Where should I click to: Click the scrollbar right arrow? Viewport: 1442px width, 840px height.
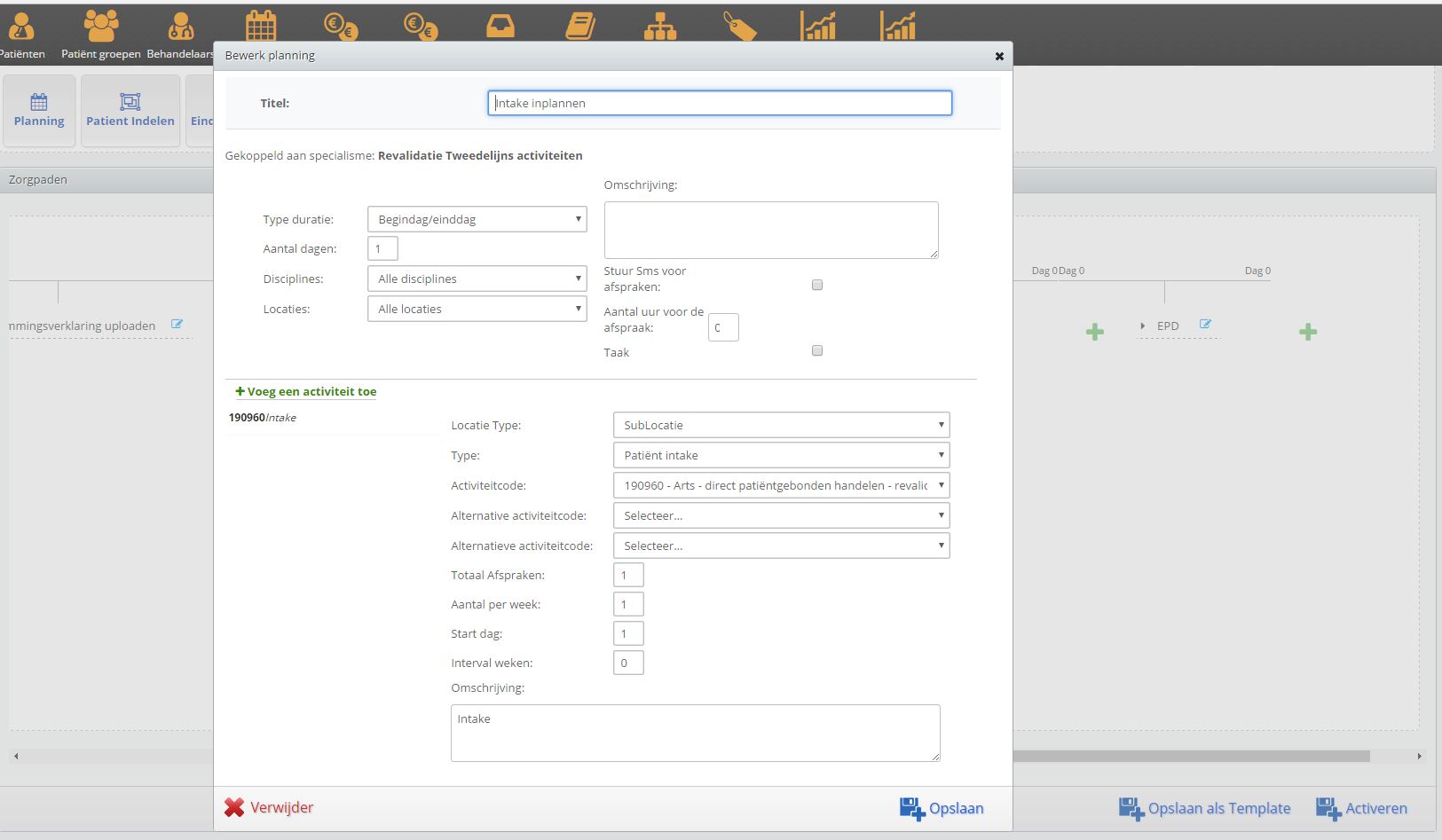click(1419, 757)
